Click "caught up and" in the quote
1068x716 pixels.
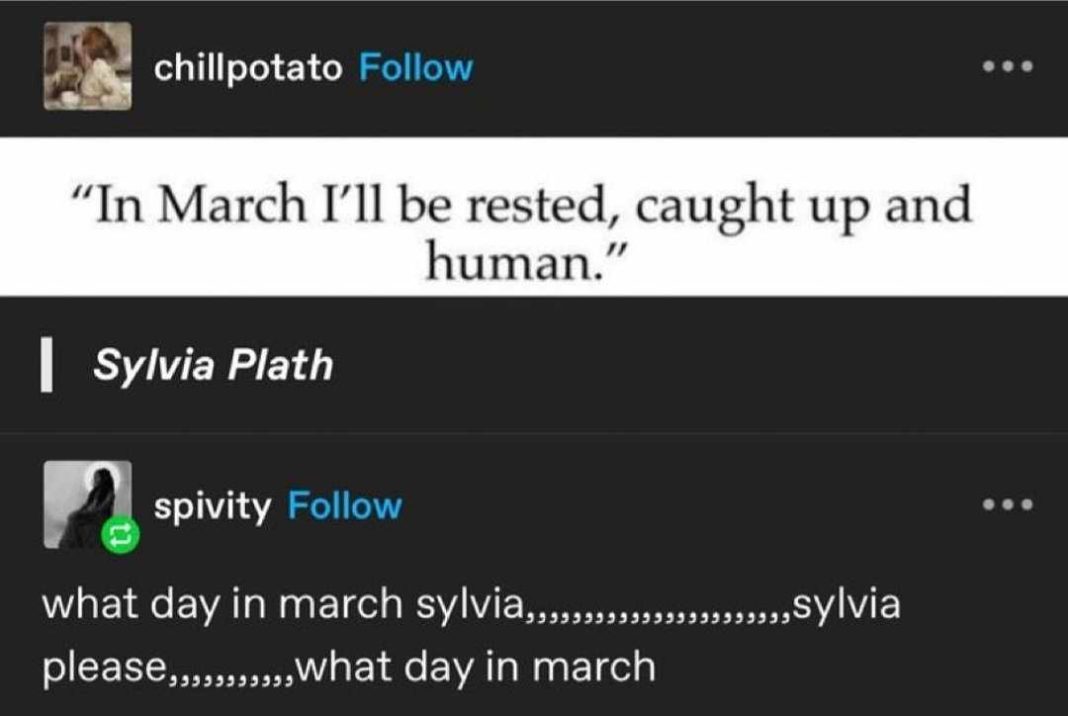(x=804, y=204)
